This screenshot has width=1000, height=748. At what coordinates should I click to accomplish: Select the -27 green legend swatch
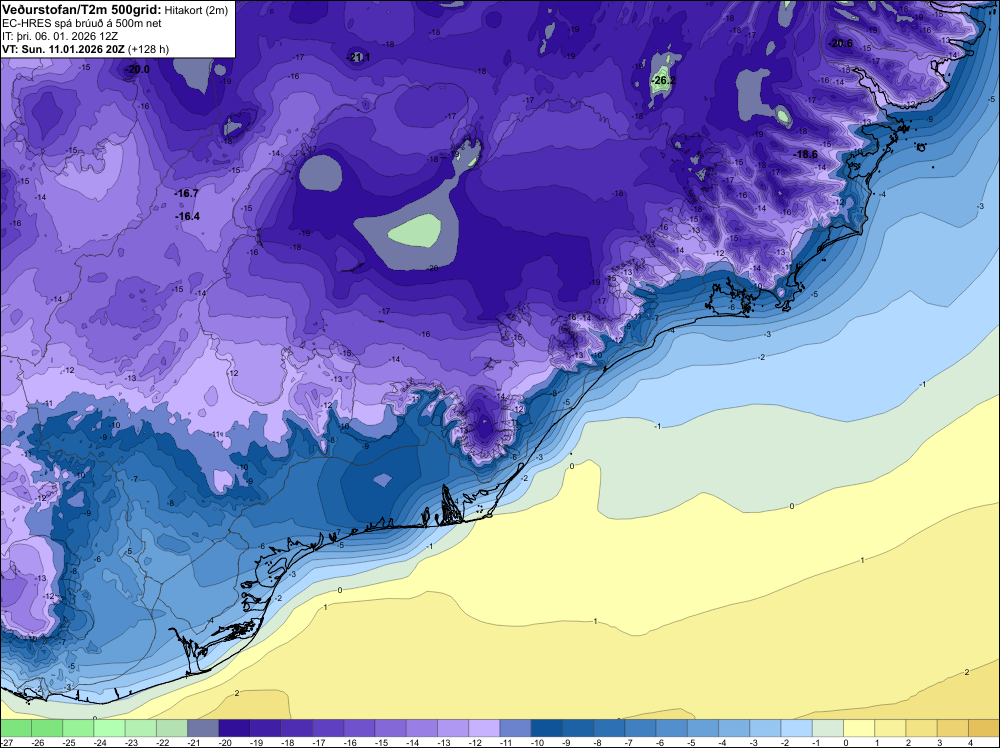coord(15,728)
